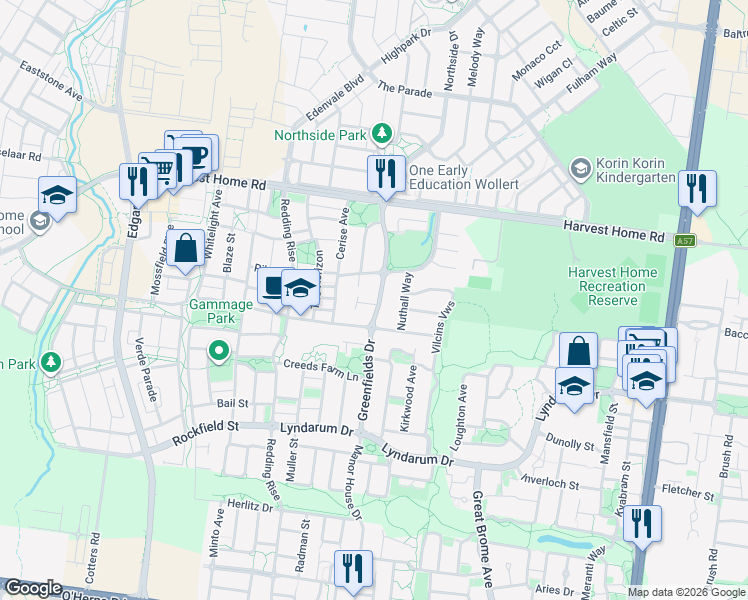Viewport: 748px width, 600px height.
Task: Open the restaurant marker near Kwabram St
Action: (642, 525)
